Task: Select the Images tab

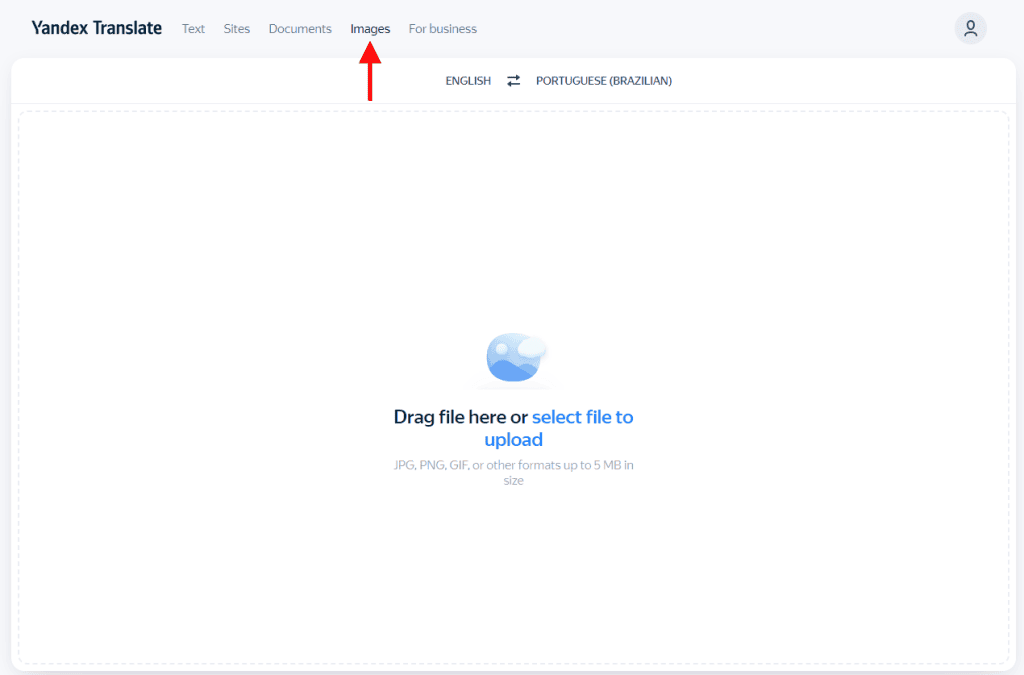Action: click(x=370, y=29)
